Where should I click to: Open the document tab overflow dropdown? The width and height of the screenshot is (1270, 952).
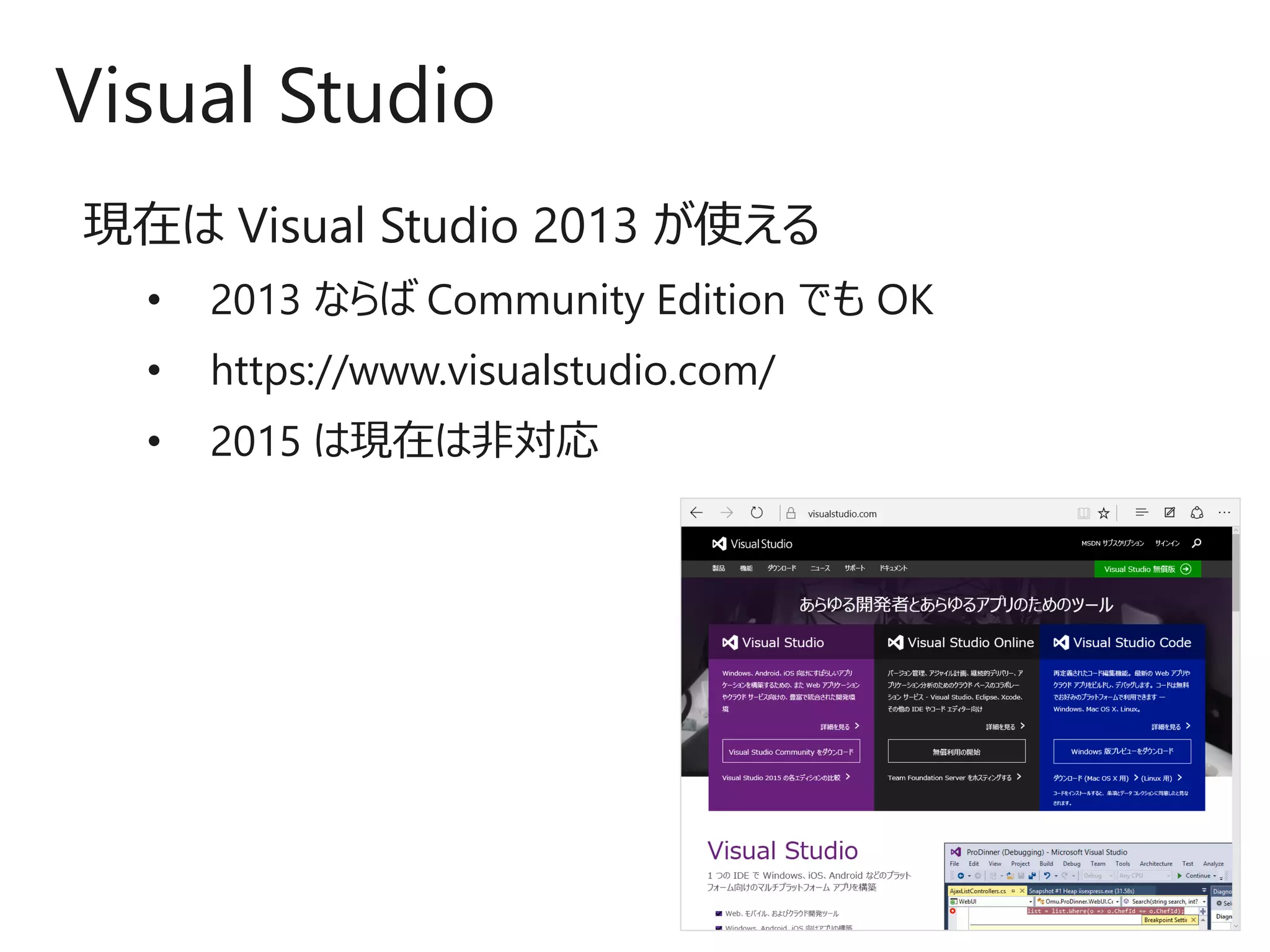click(1204, 891)
